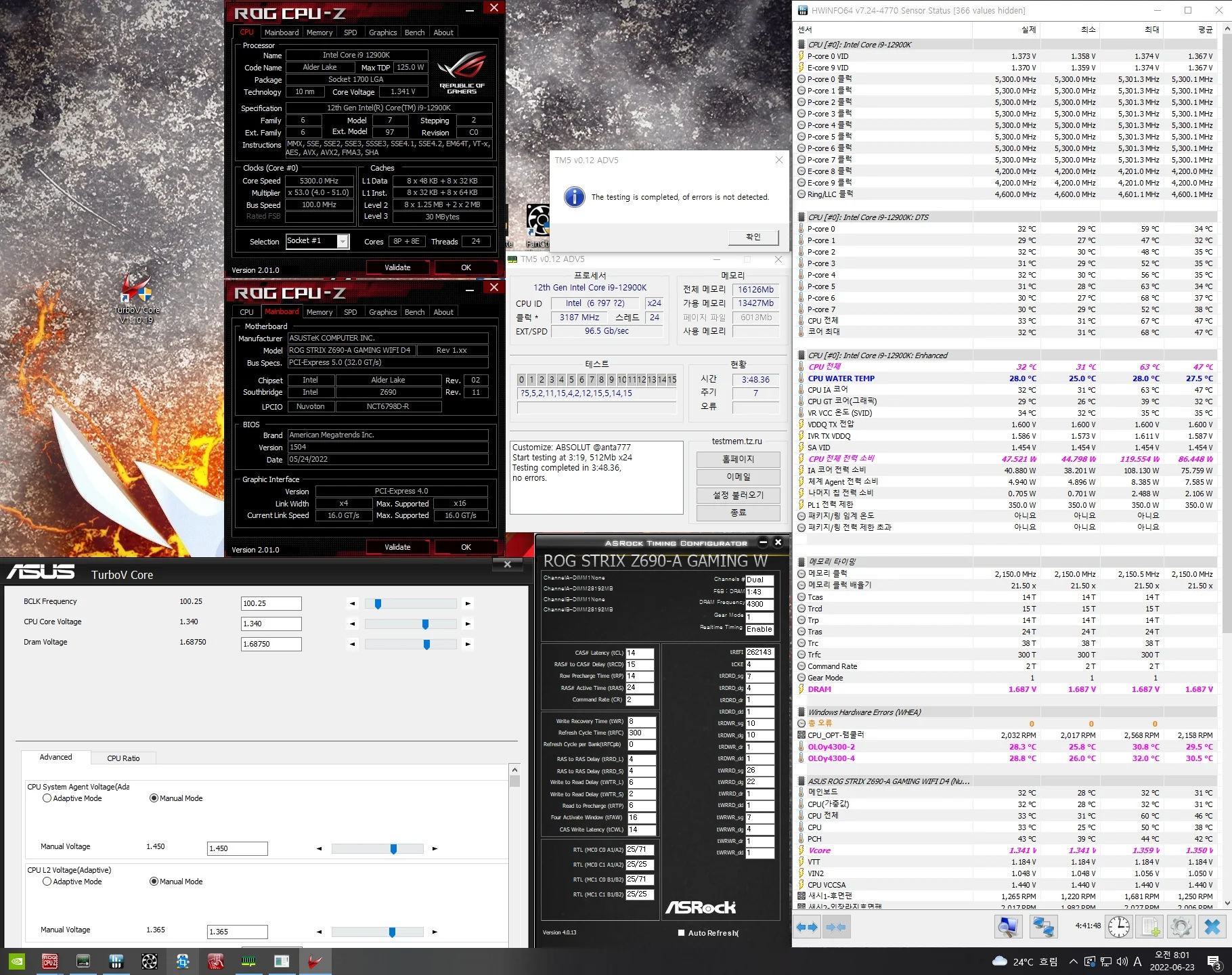Open Bench tab in top CPU-Z window
Image resolution: width=1232 pixels, height=975 pixels.
point(414,32)
